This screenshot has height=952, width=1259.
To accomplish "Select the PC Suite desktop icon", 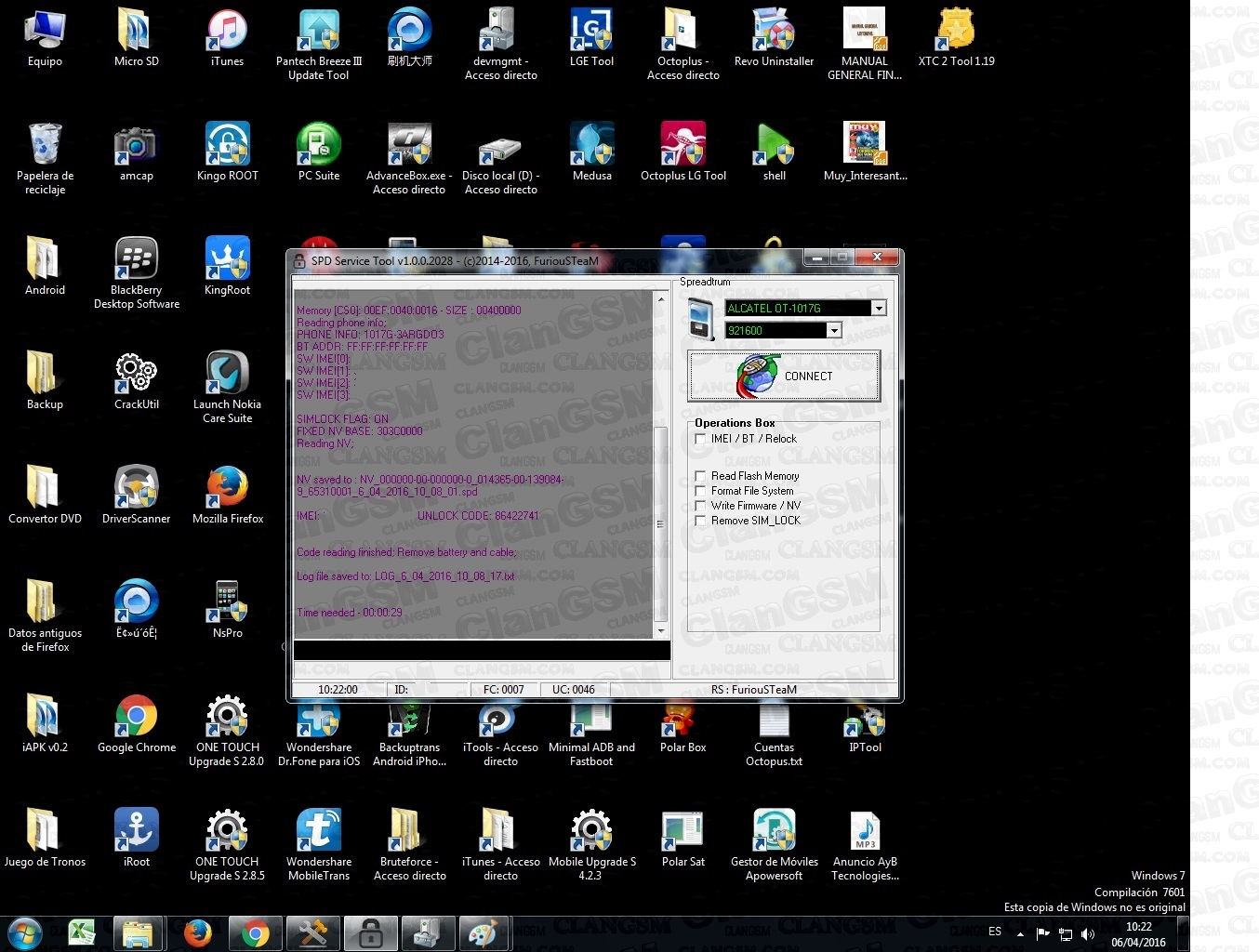I will click(x=319, y=153).
